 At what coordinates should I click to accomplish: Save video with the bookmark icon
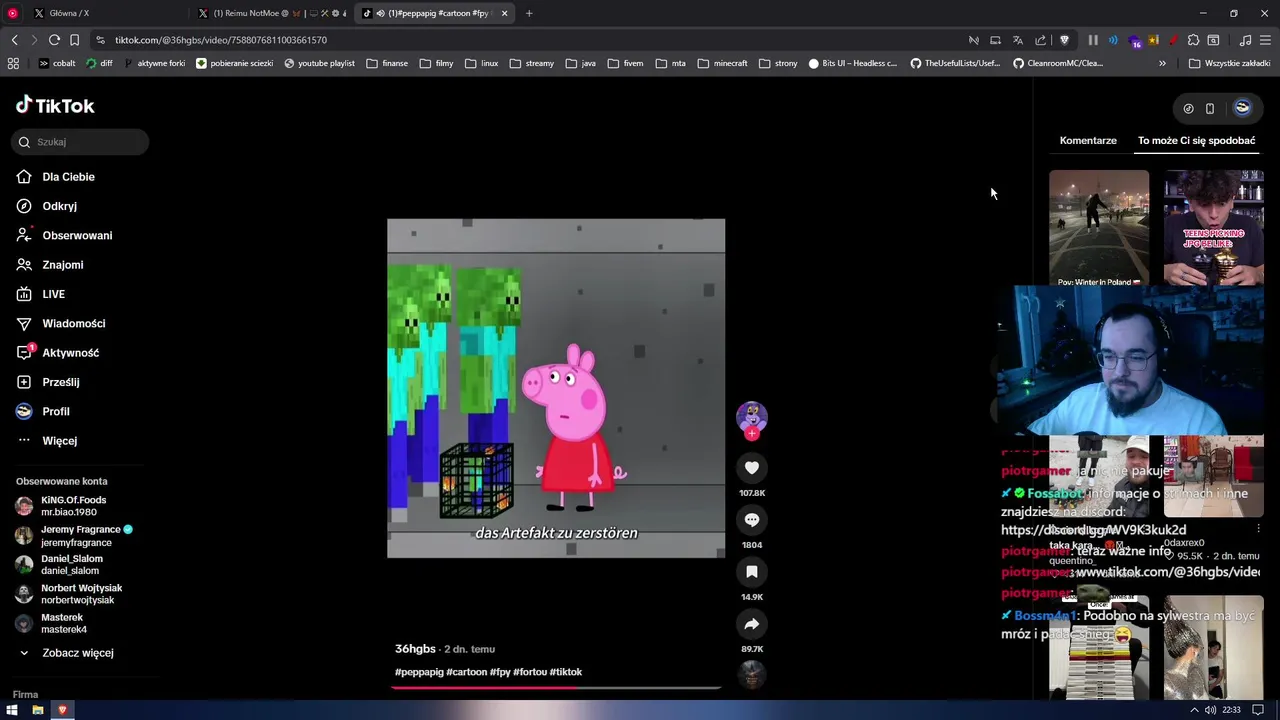tap(752, 571)
